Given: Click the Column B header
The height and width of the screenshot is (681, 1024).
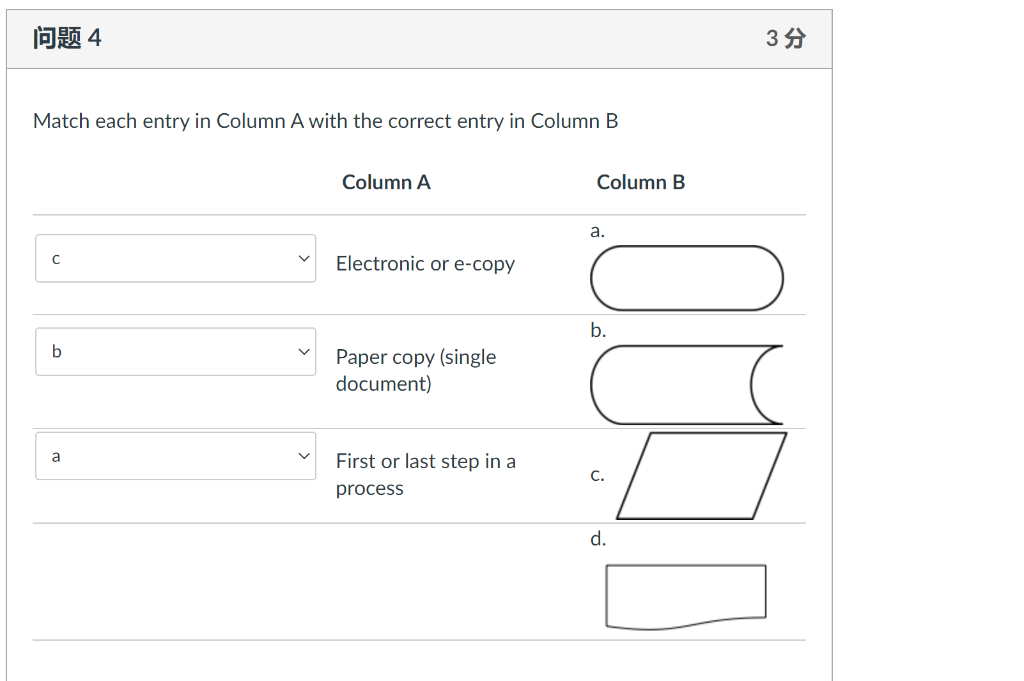Looking at the screenshot, I should [641, 182].
